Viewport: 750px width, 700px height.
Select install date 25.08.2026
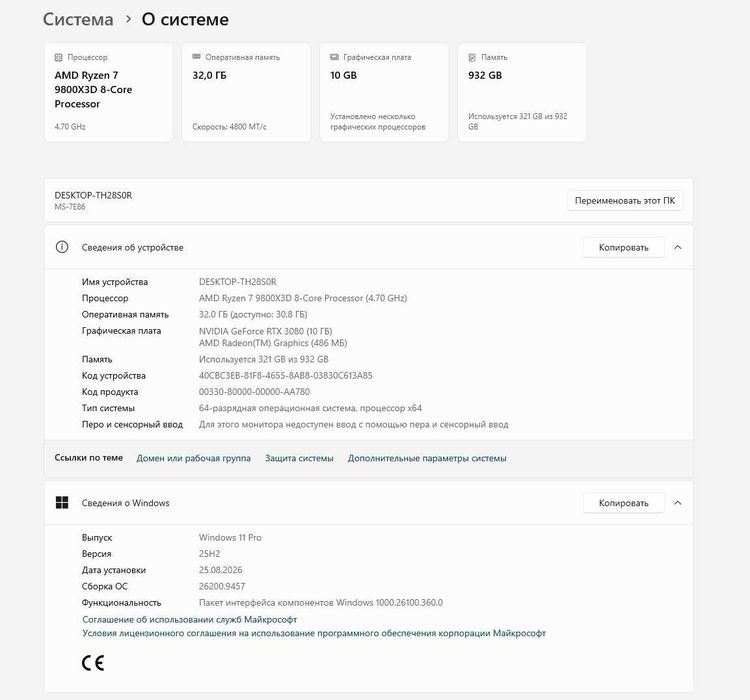coord(221,570)
